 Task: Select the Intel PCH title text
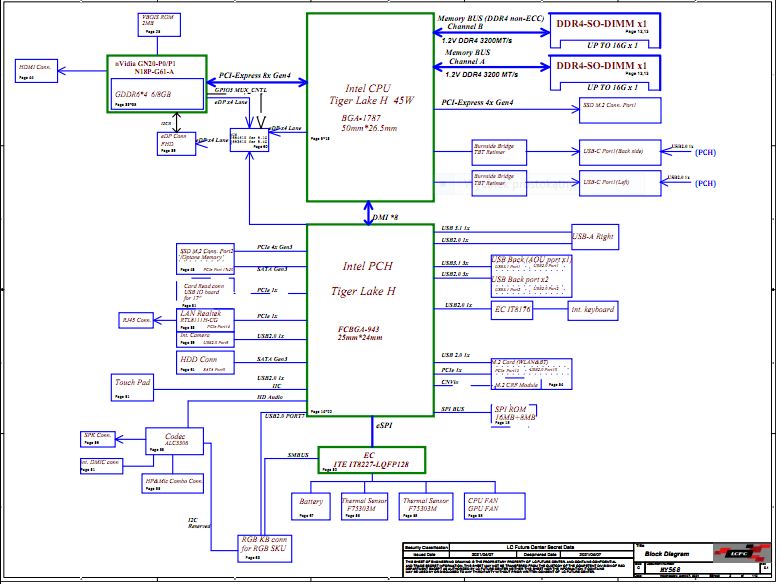(368, 266)
